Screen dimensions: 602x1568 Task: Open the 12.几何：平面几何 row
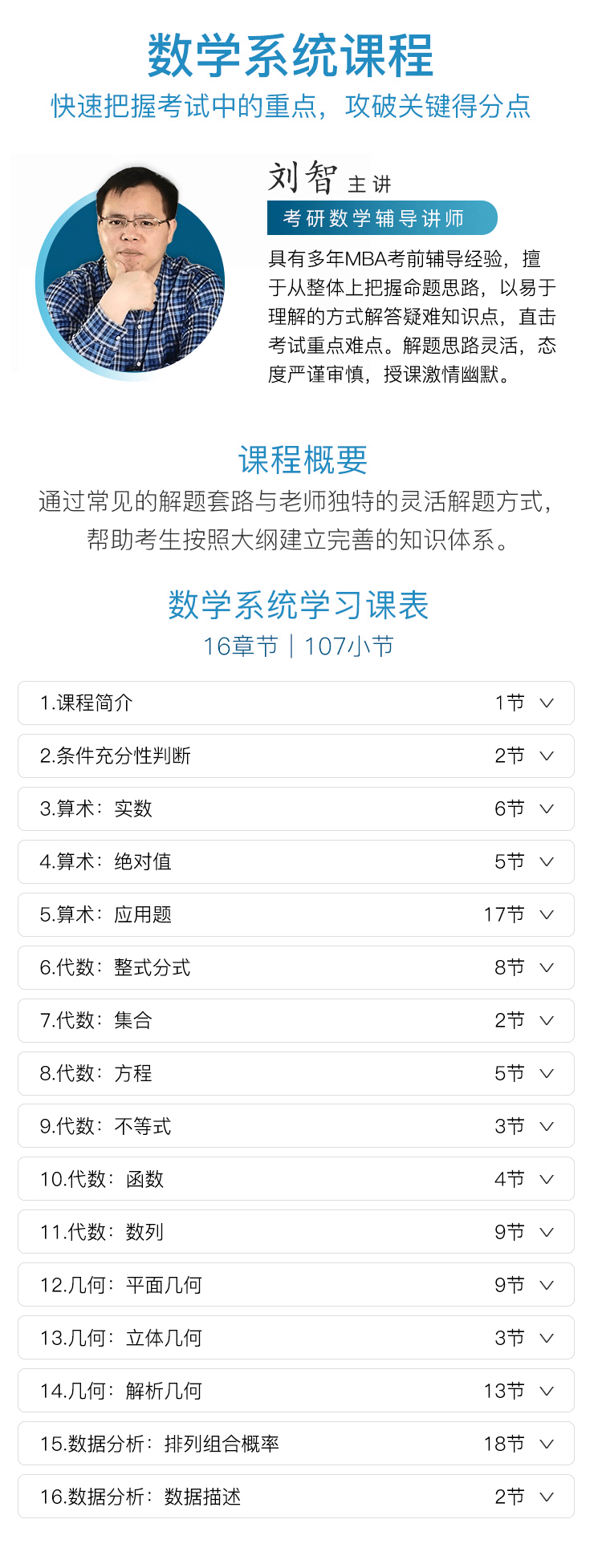pos(296,1285)
